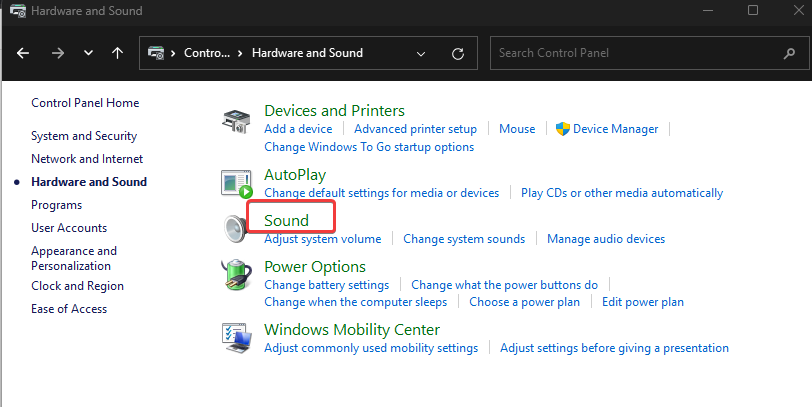The height and width of the screenshot is (407, 812).
Task: Open Advanced printer setup
Action: pos(415,129)
